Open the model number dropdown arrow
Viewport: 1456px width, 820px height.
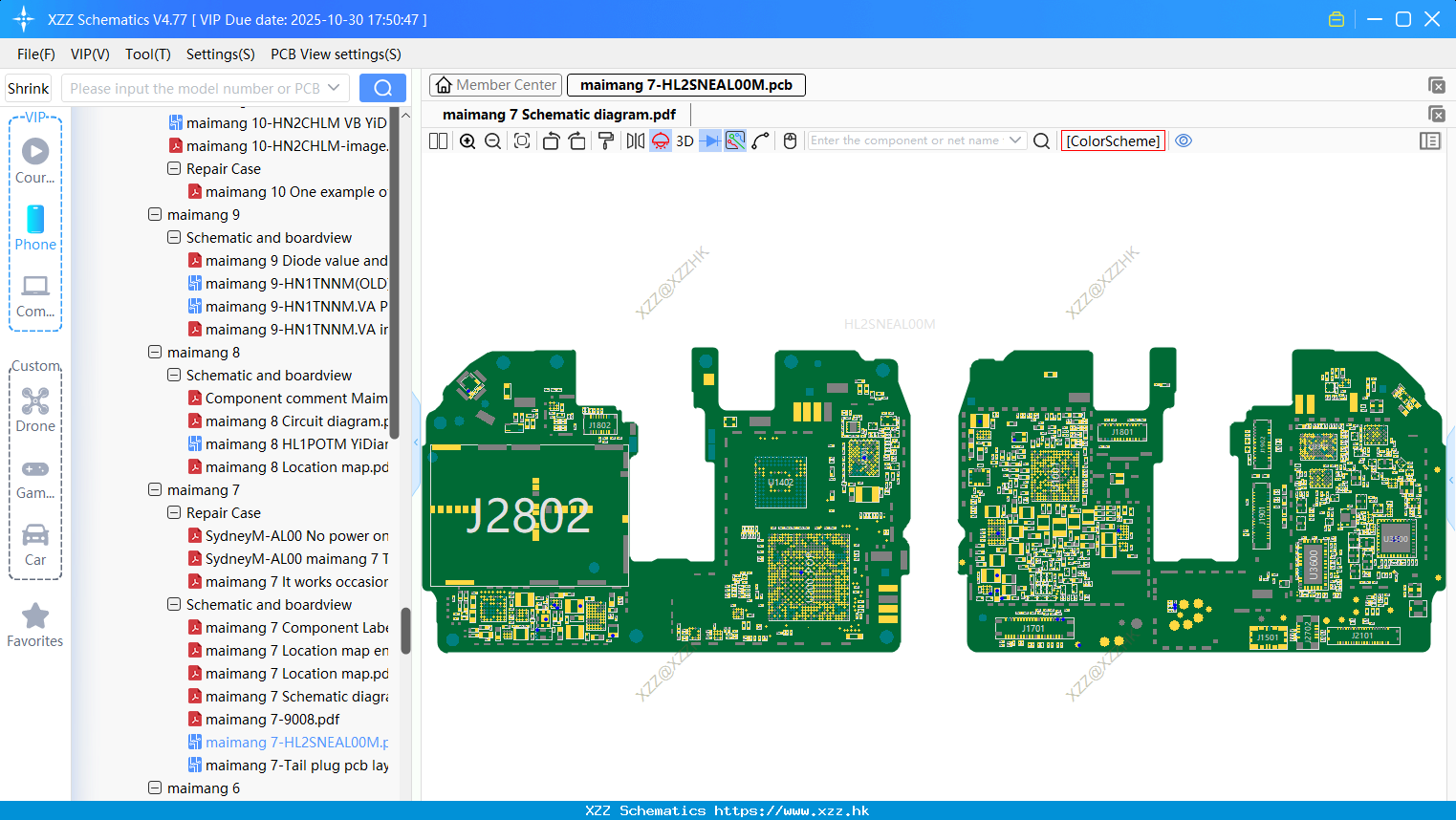click(x=334, y=88)
